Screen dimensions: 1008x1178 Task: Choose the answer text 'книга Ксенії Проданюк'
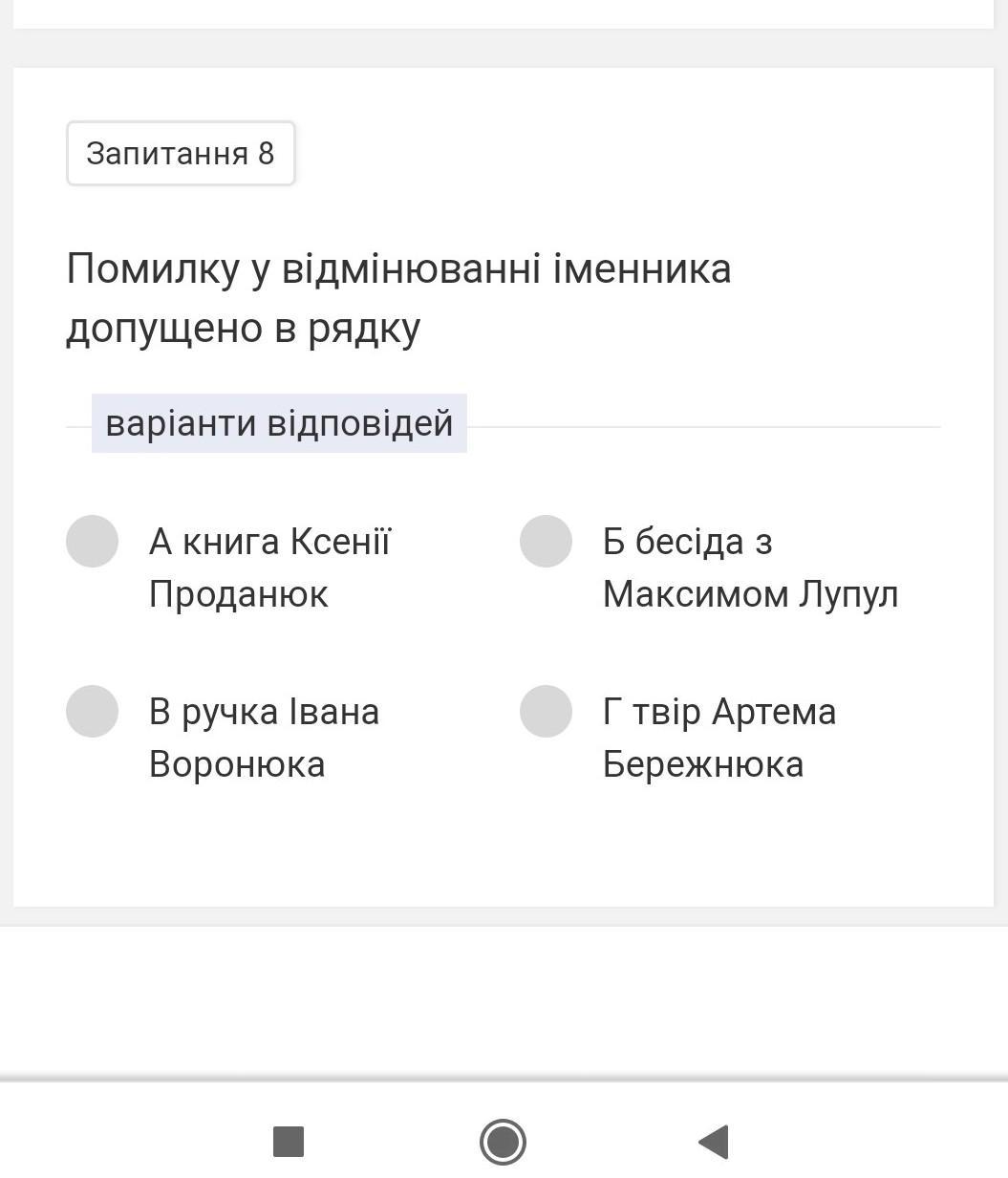pyautogui.click(x=269, y=568)
